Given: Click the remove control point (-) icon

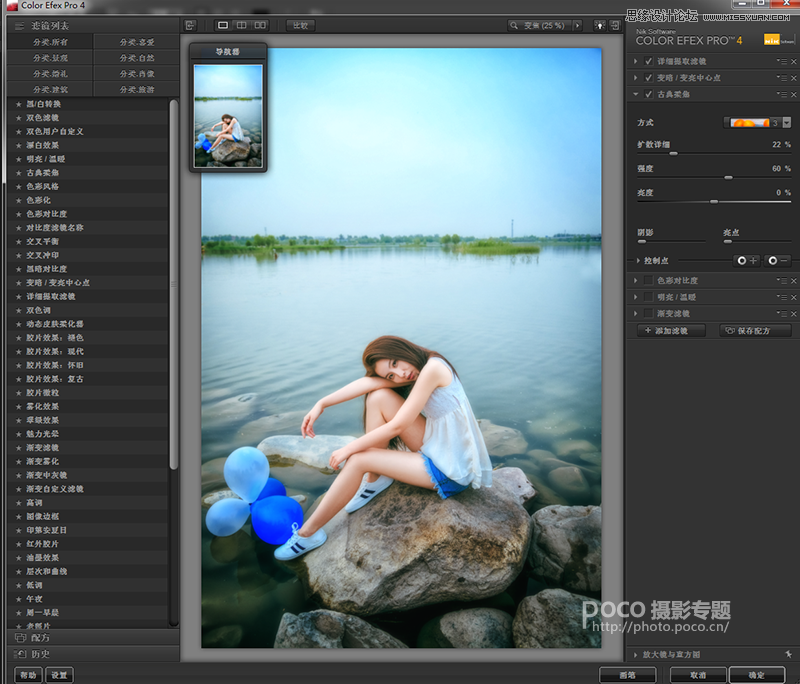Looking at the screenshot, I should (780, 260).
